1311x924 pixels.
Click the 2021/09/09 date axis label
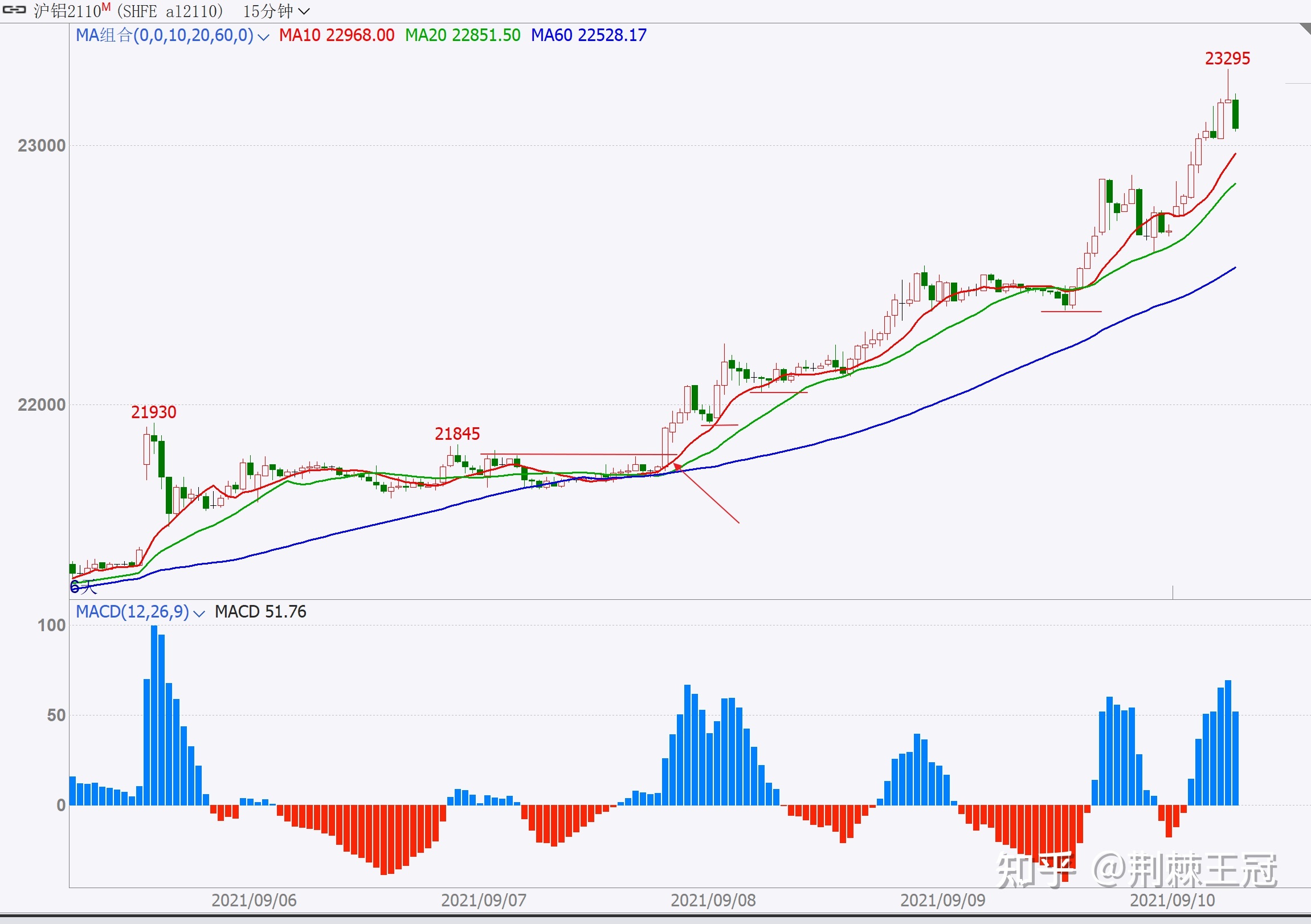click(943, 901)
